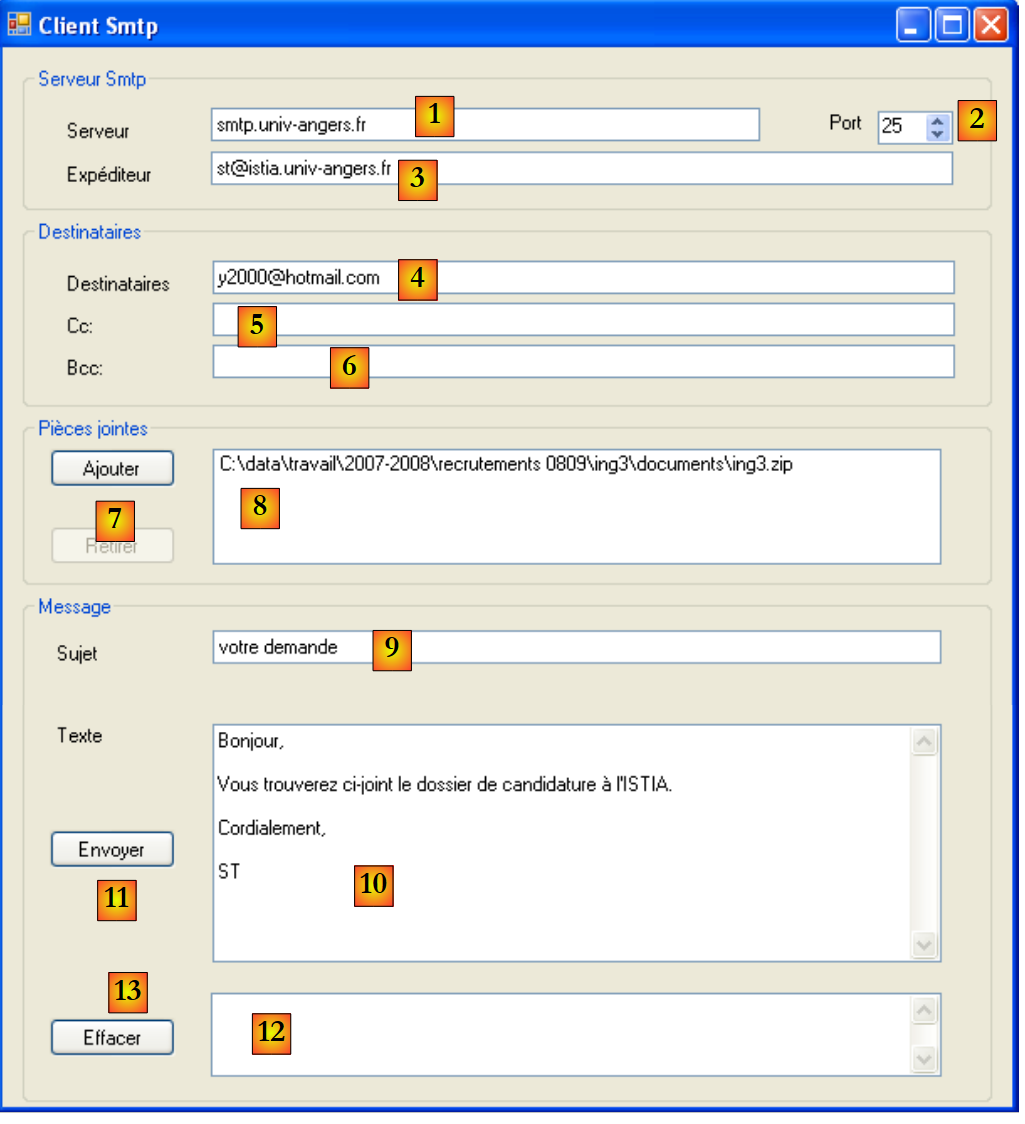Click the Port number field
The width and height of the screenshot is (1025, 1124).
click(900, 127)
